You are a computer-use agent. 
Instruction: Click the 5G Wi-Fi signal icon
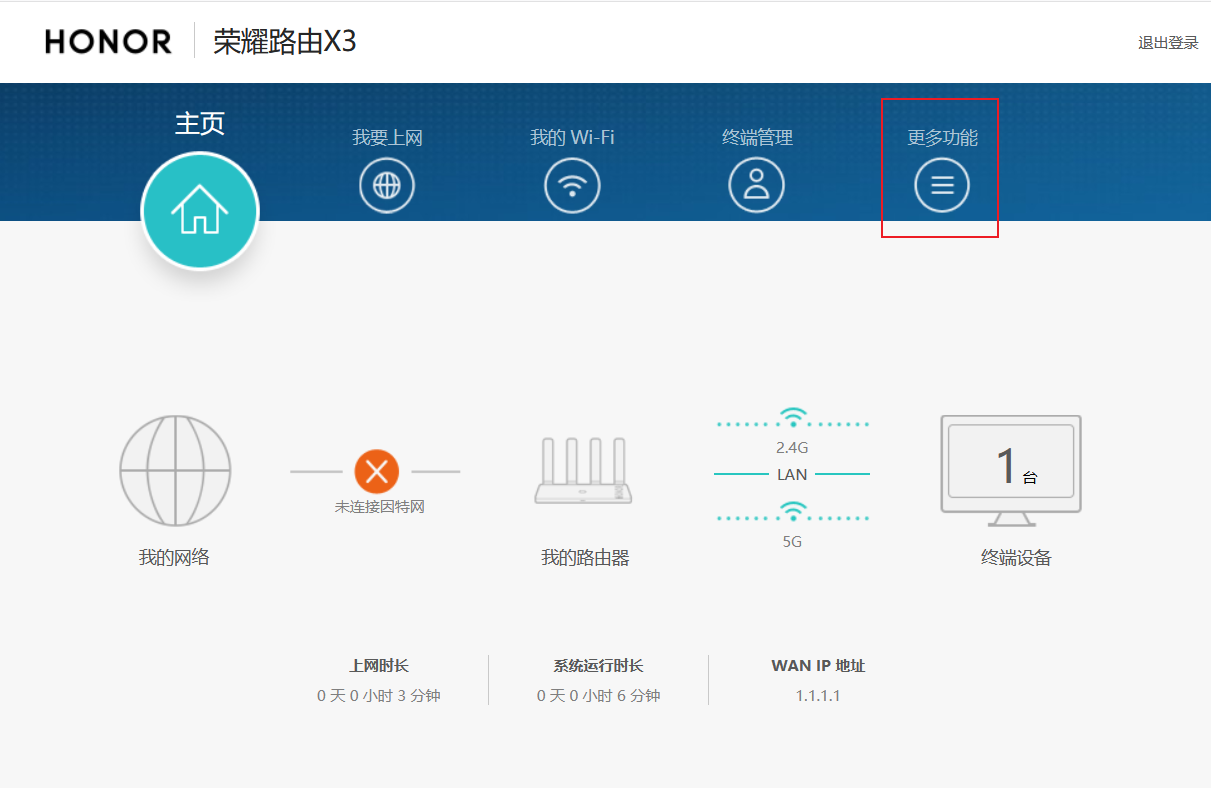pyautogui.click(x=793, y=512)
